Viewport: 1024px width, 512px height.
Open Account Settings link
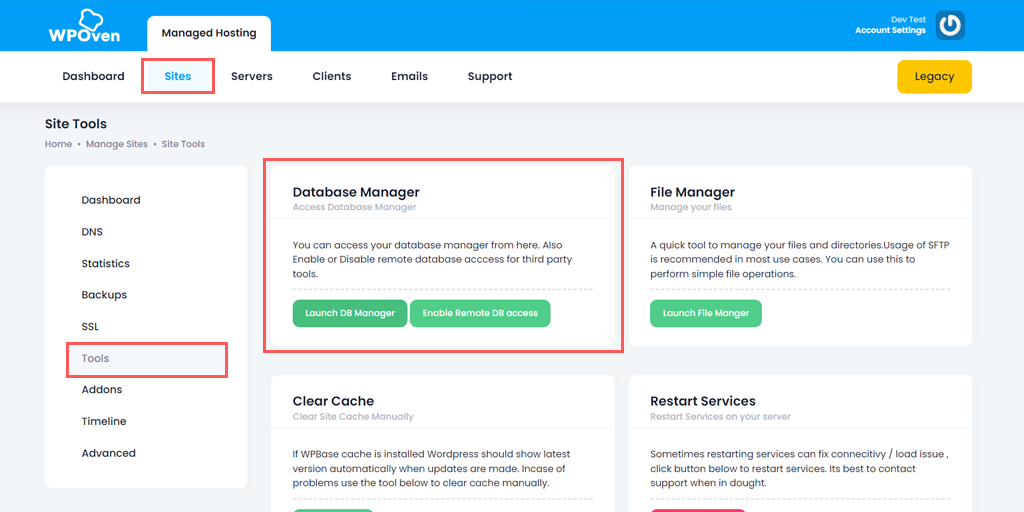pos(890,30)
